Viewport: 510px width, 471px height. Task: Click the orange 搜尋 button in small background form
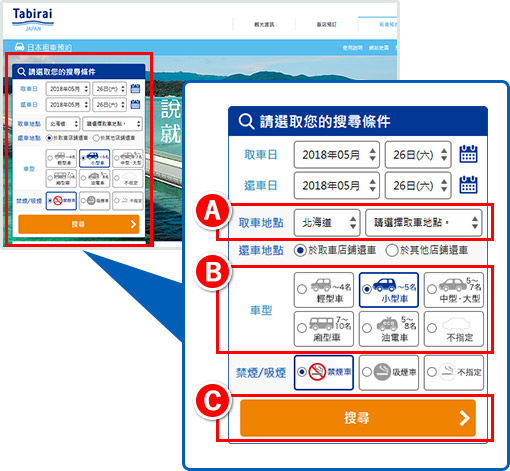[79, 224]
